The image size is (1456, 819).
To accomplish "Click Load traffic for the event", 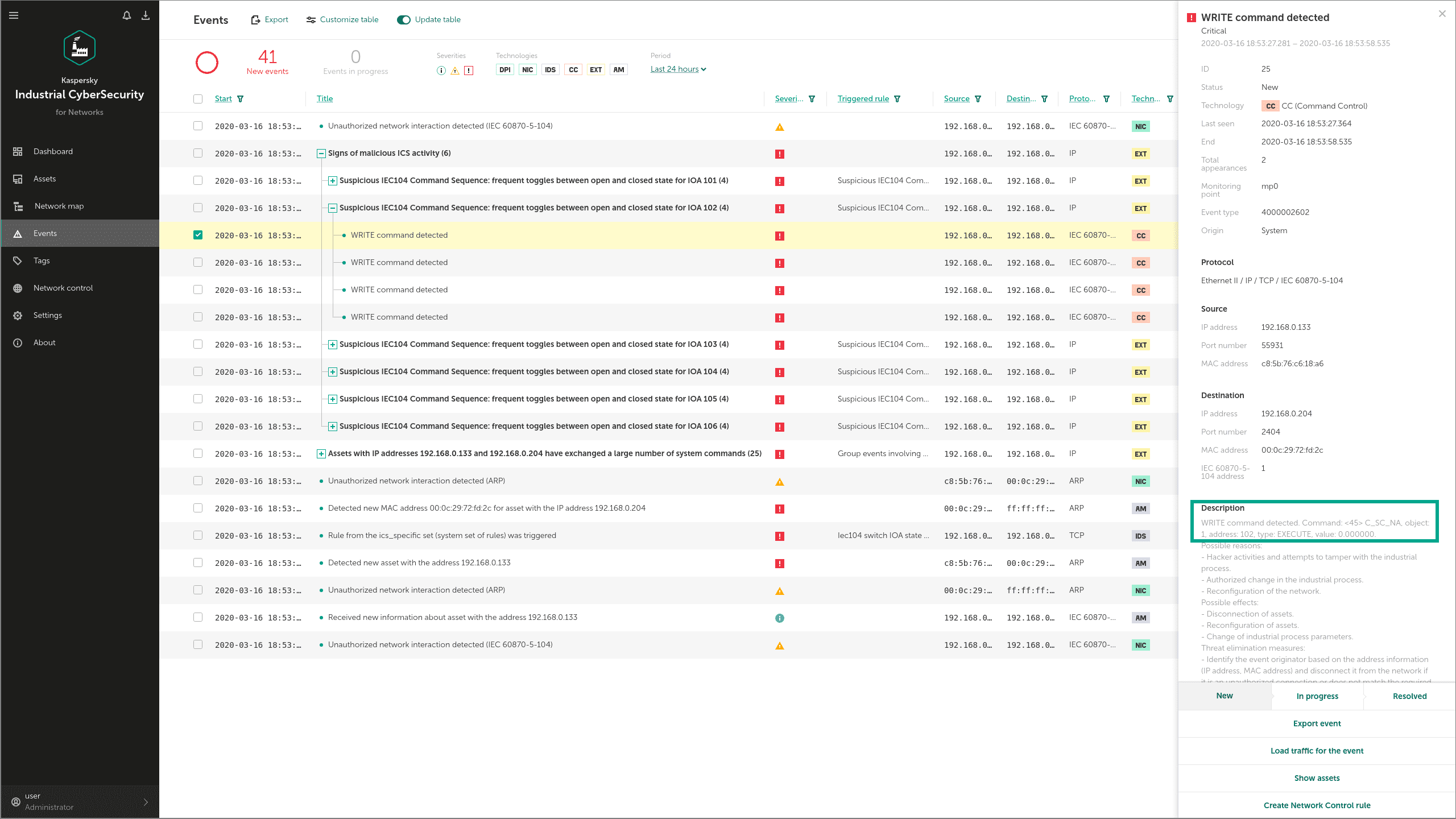I will [x=1317, y=751].
